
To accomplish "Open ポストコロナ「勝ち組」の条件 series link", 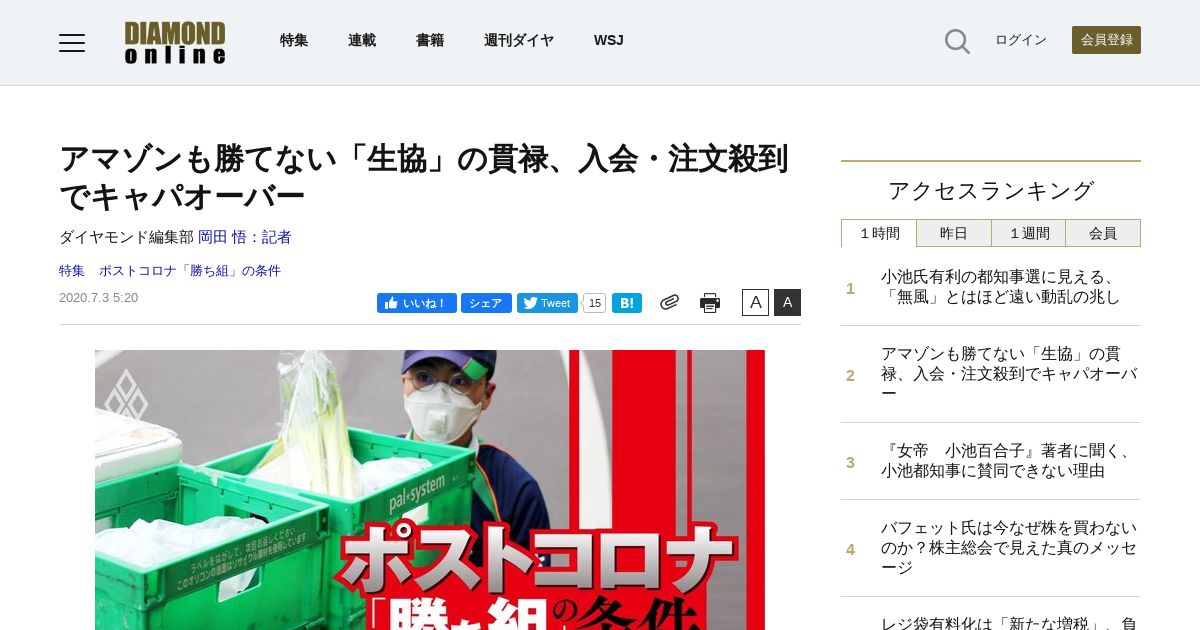I will pyautogui.click(x=190, y=271).
